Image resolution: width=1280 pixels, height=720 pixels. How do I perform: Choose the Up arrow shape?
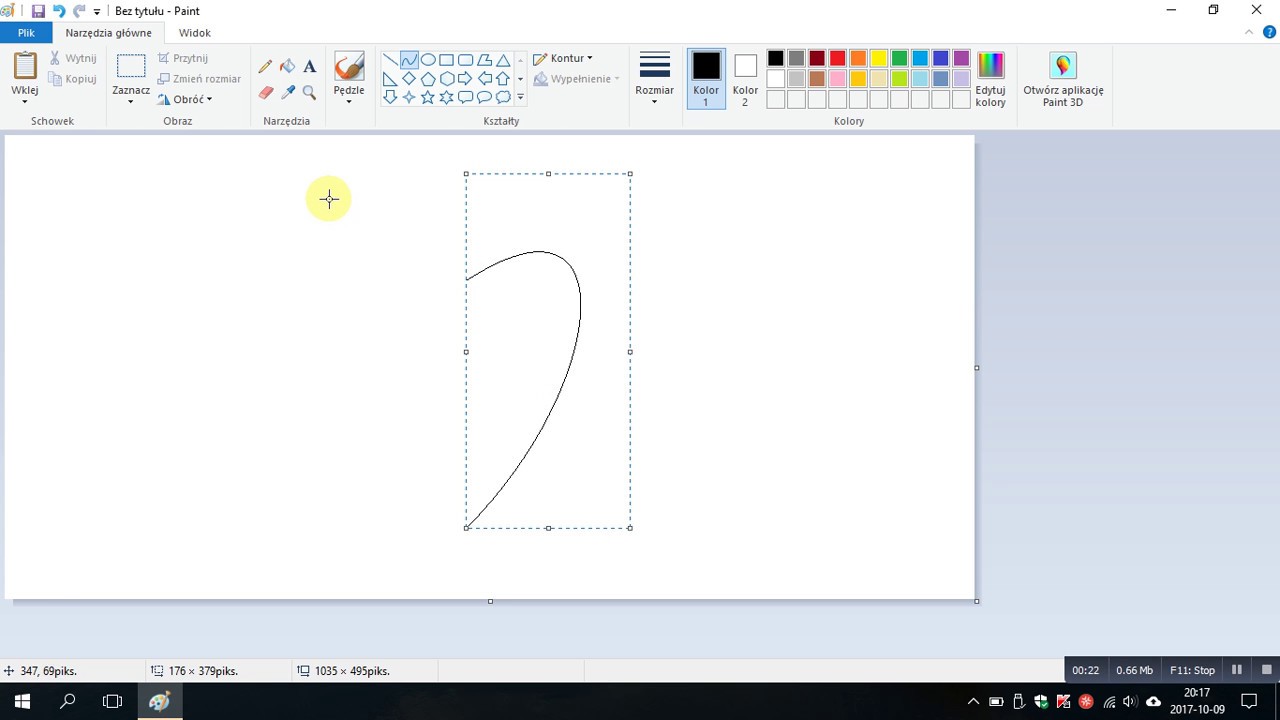click(x=503, y=79)
